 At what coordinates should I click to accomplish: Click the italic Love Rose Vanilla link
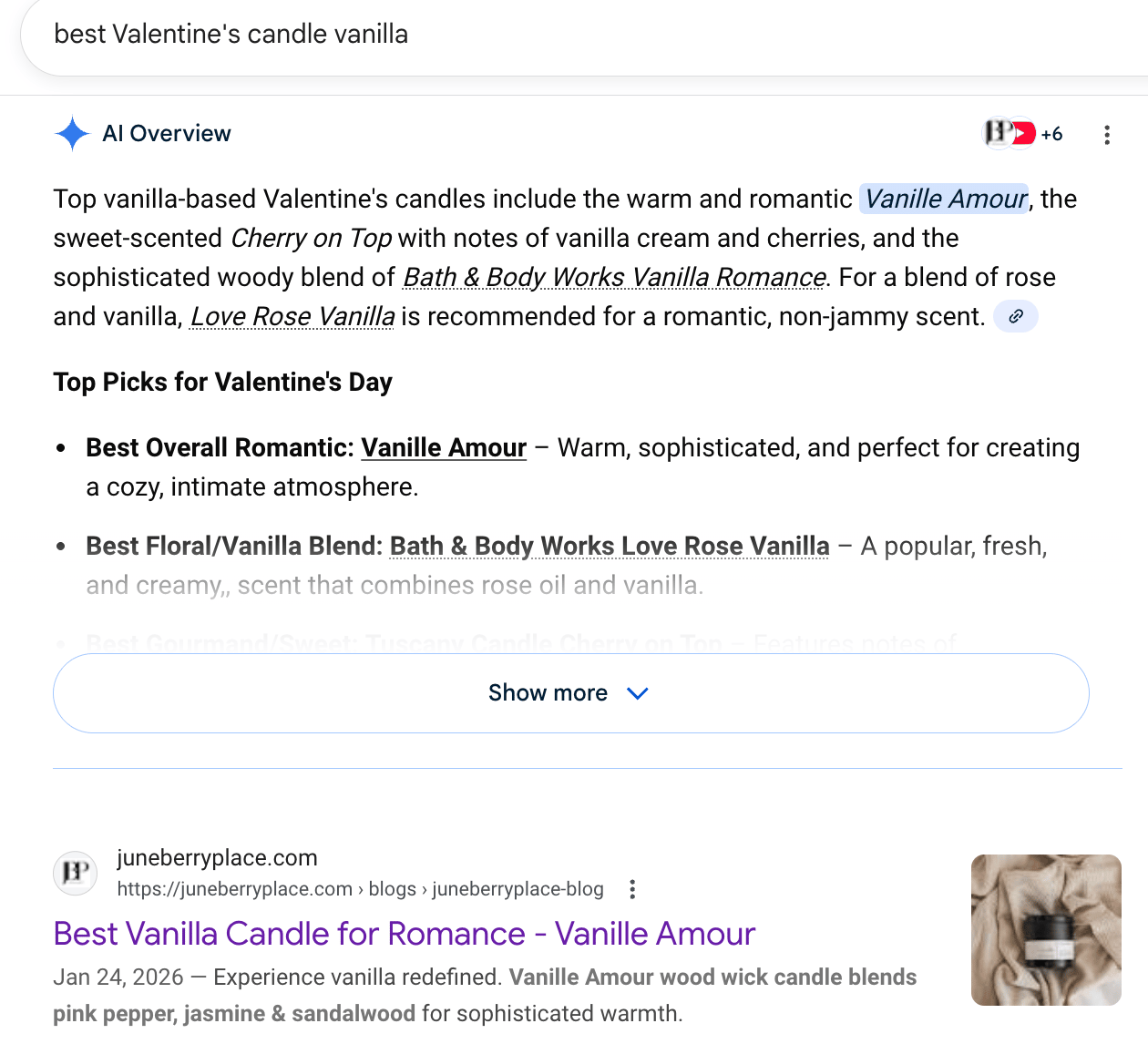point(292,316)
